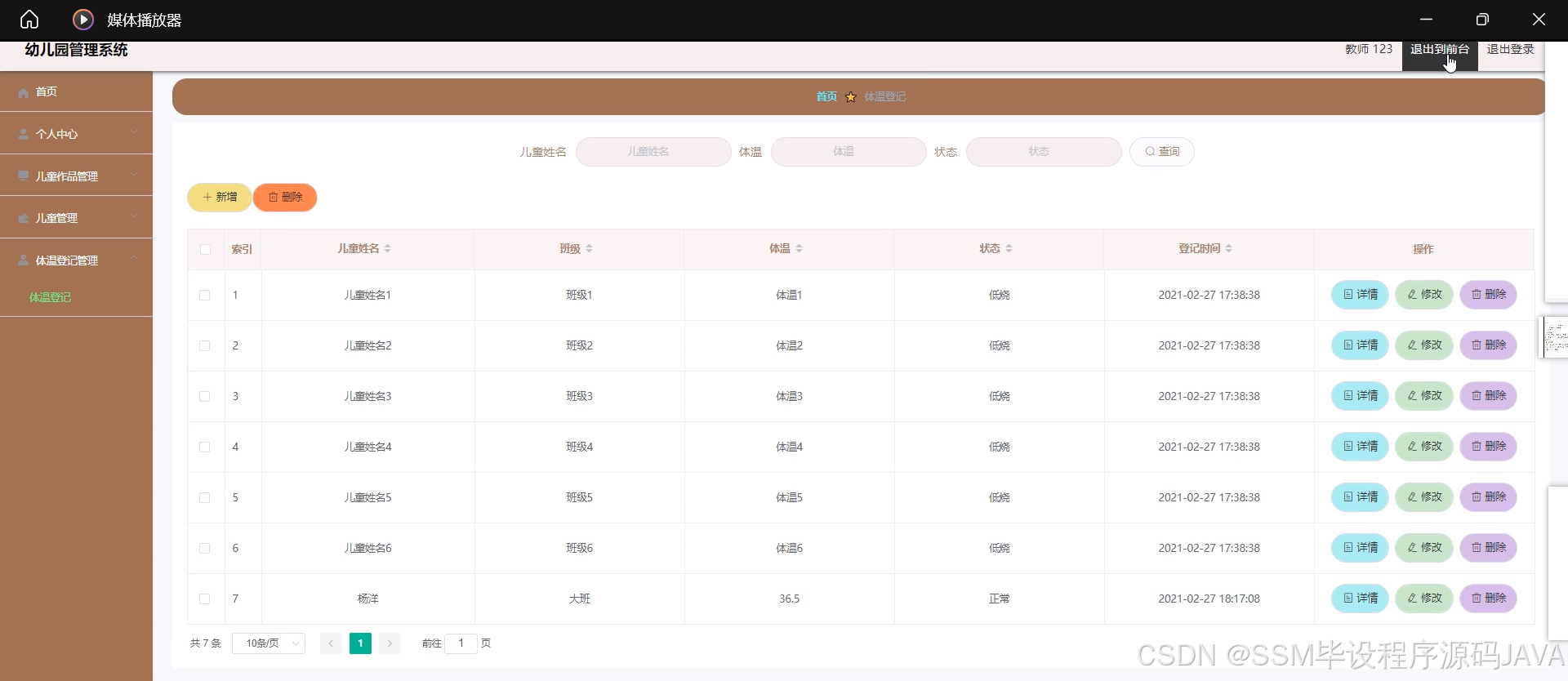
Task: Focus the 状态 search field
Action: [x=1044, y=152]
